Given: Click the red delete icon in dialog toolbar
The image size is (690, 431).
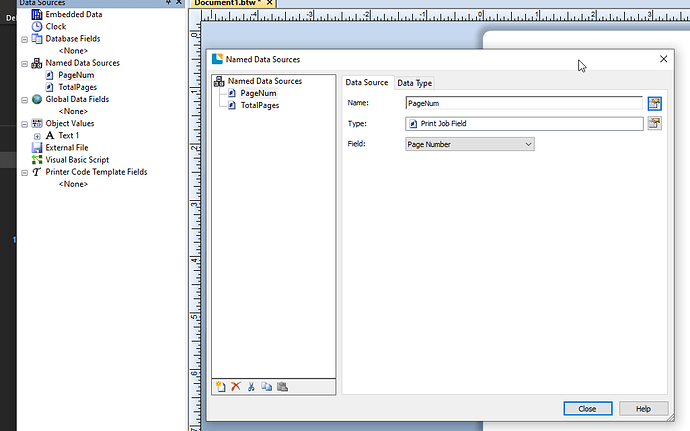Looking at the screenshot, I should pos(236,387).
